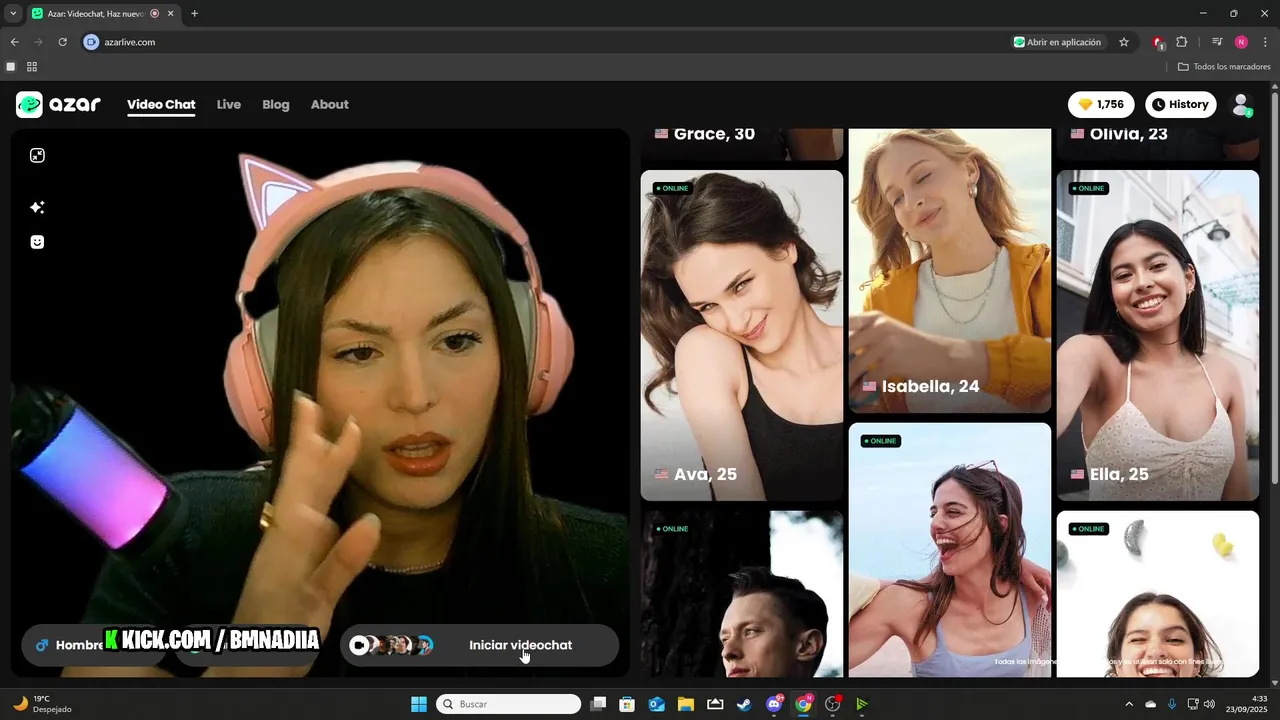The height and width of the screenshot is (720, 1280).
Task: Show hidden system tray icons
Action: pyautogui.click(x=1129, y=704)
